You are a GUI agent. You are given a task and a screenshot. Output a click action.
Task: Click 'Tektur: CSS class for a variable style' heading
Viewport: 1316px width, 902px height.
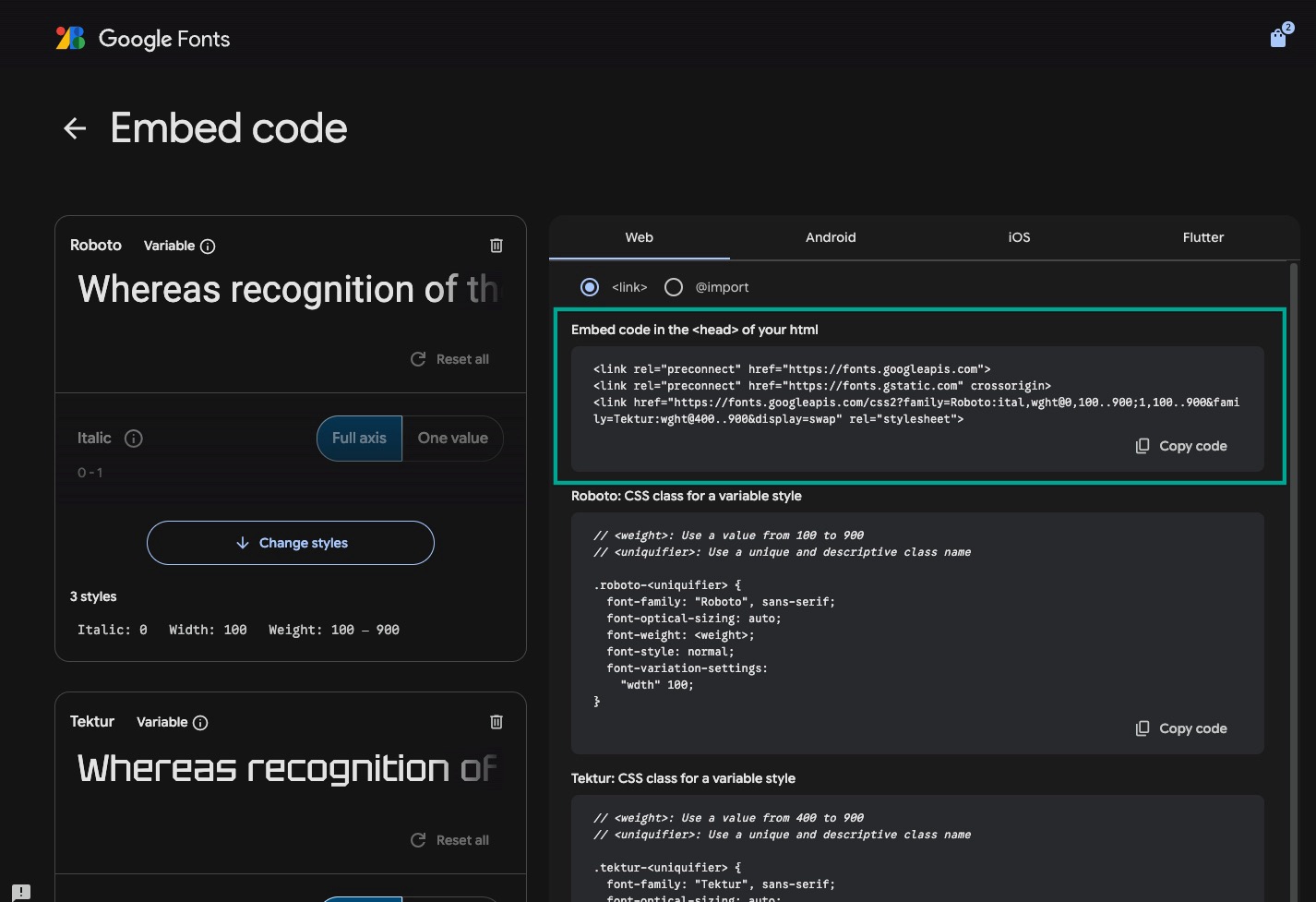tap(683, 778)
